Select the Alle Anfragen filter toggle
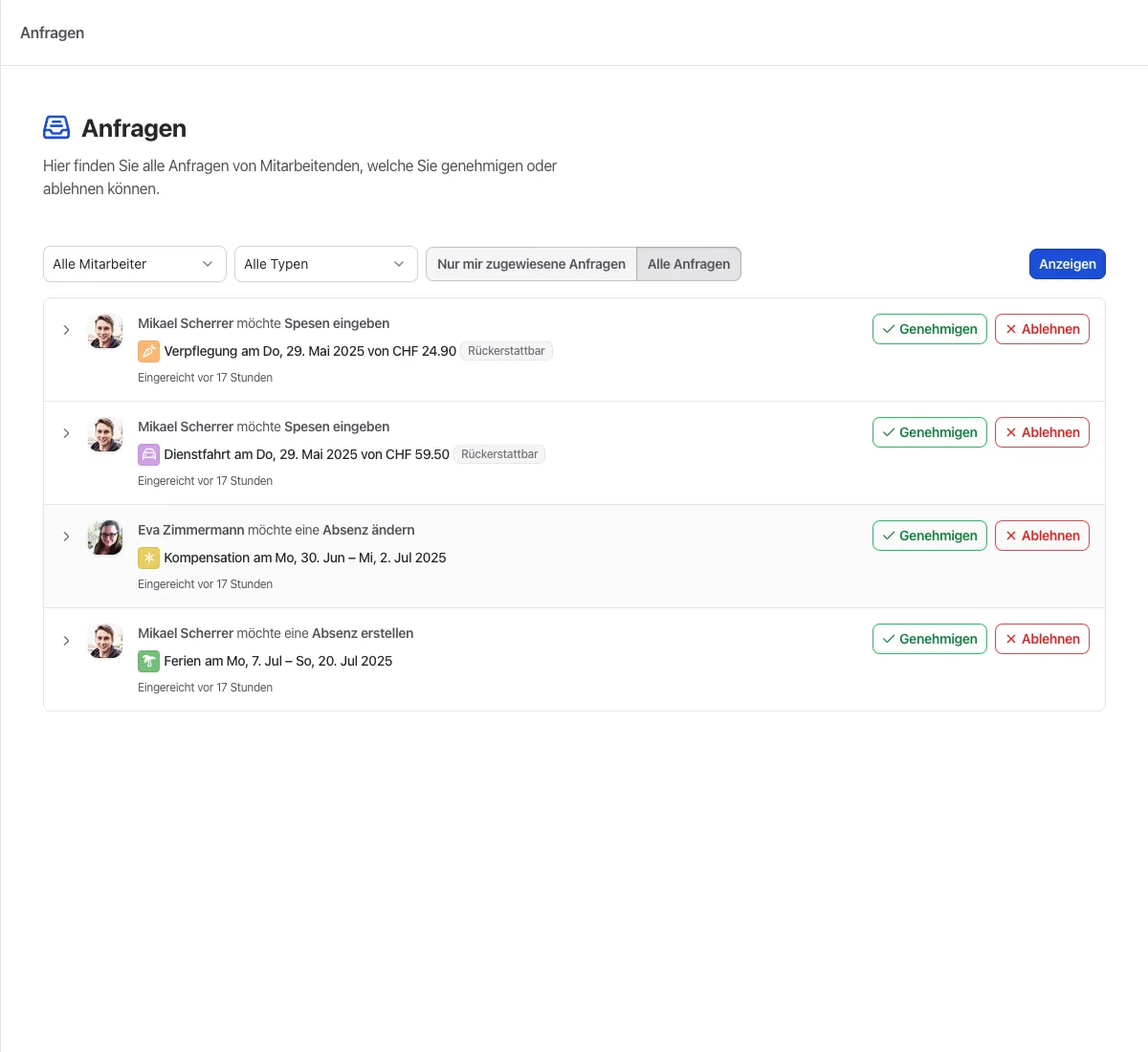Image resolution: width=1148 pixels, height=1052 pixels. tap(689, 264)
